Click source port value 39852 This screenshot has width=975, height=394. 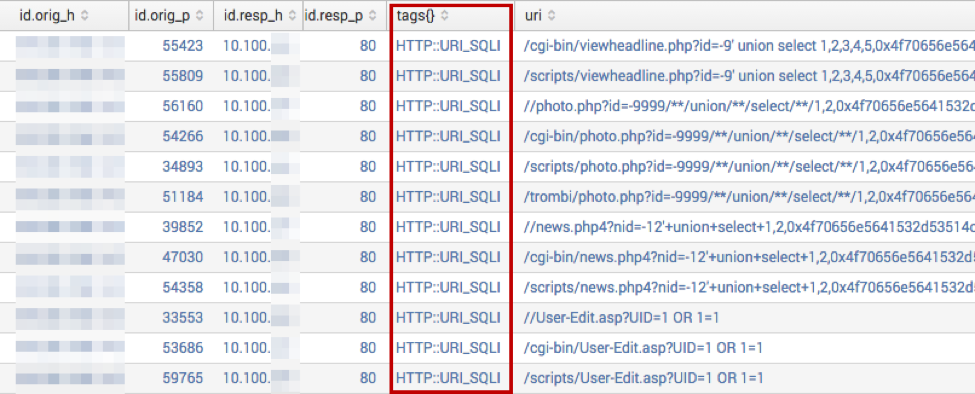click(183, 227)
